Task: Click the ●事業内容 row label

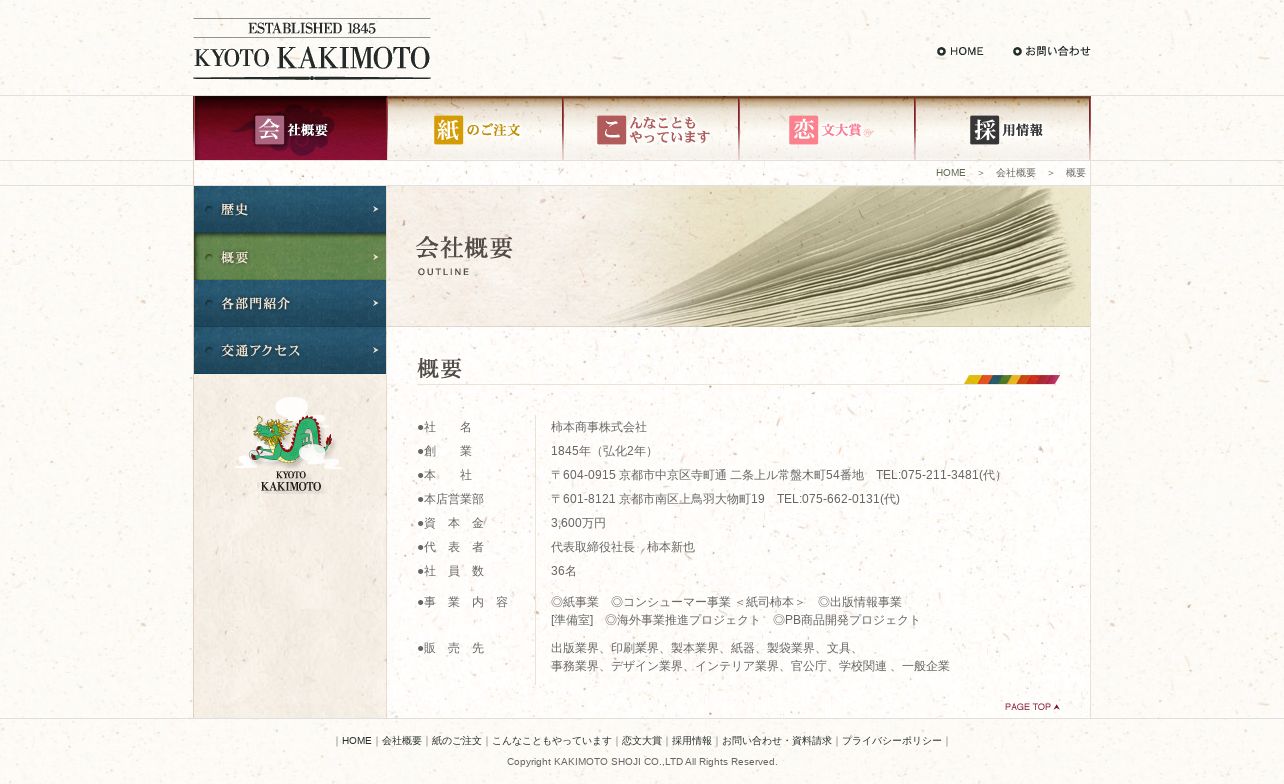Action: tap(463, 602)
